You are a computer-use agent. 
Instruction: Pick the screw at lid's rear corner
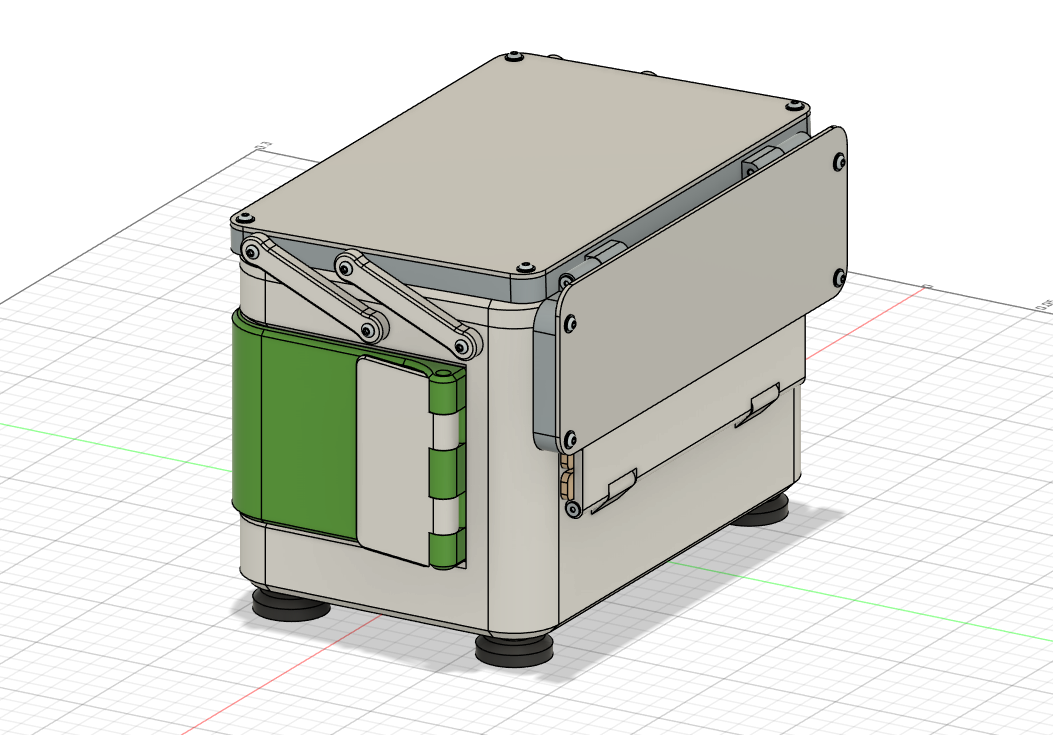[514, 56]
